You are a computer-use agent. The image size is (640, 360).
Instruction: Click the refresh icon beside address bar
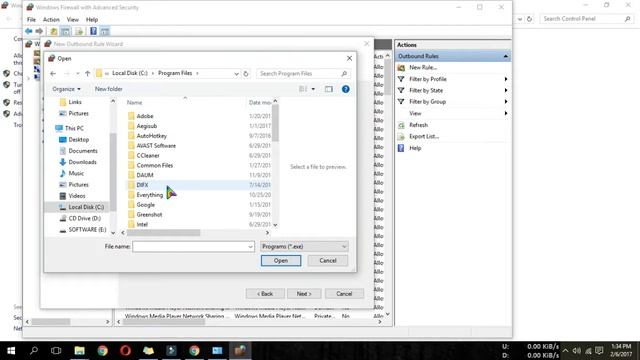pos(246,73)
